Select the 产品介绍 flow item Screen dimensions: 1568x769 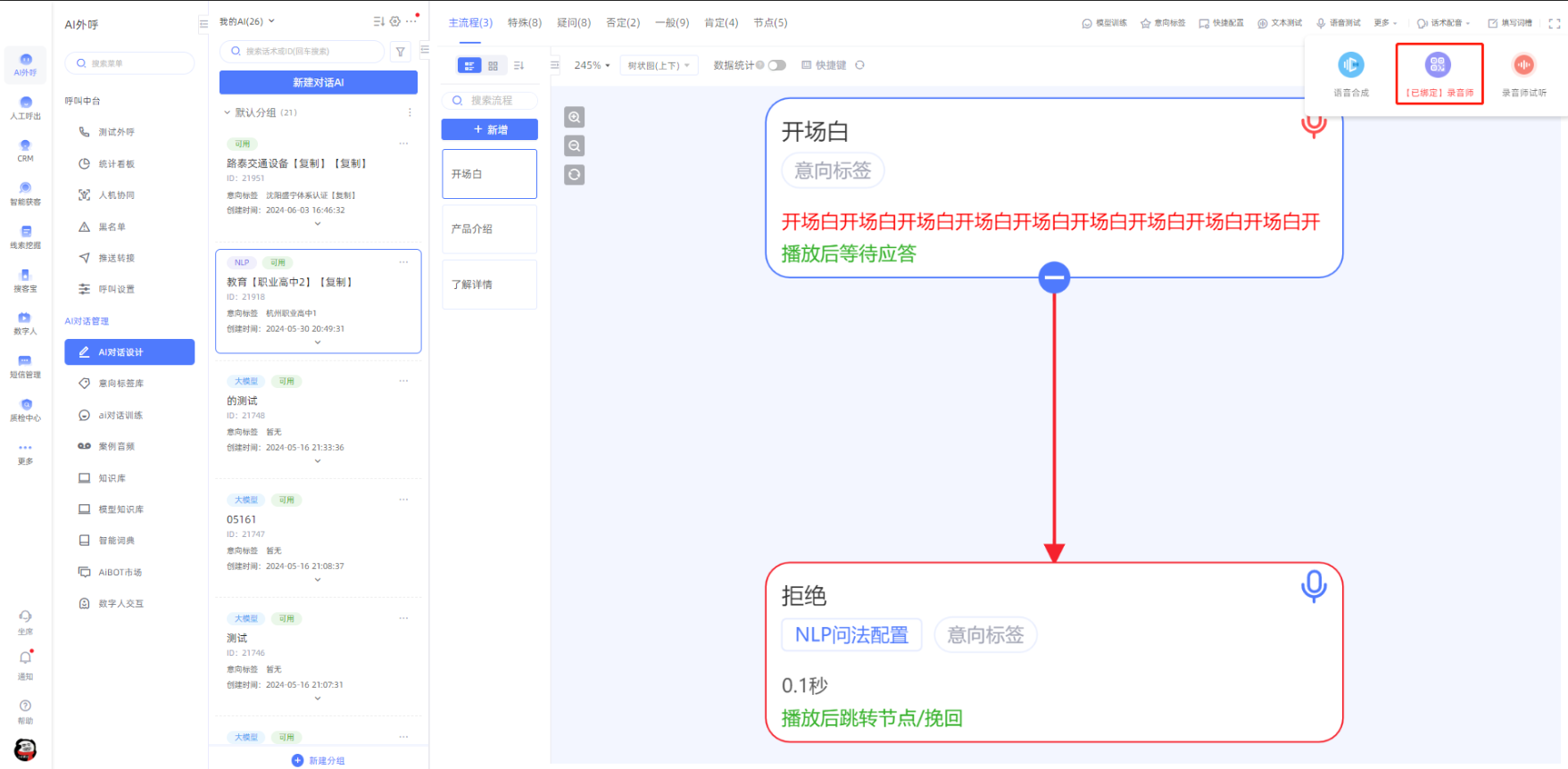coord(490,229)
